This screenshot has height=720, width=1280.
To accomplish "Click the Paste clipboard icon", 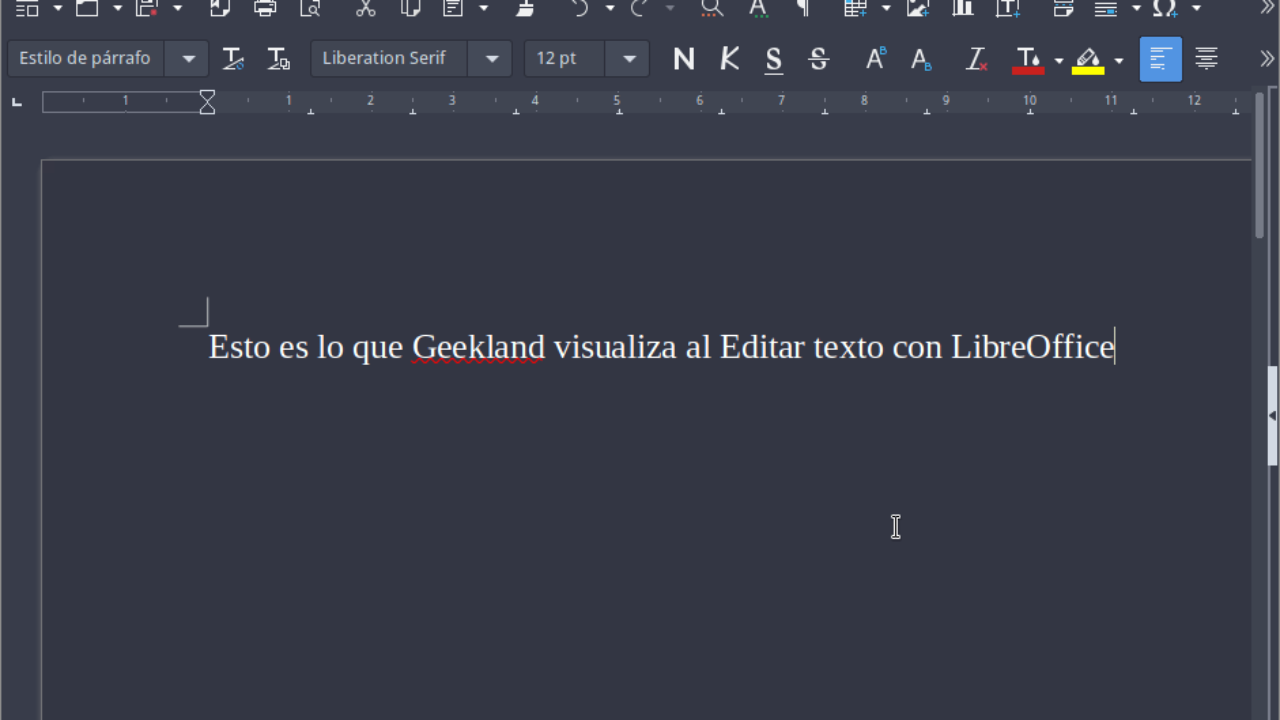I will tap(454, 8).
